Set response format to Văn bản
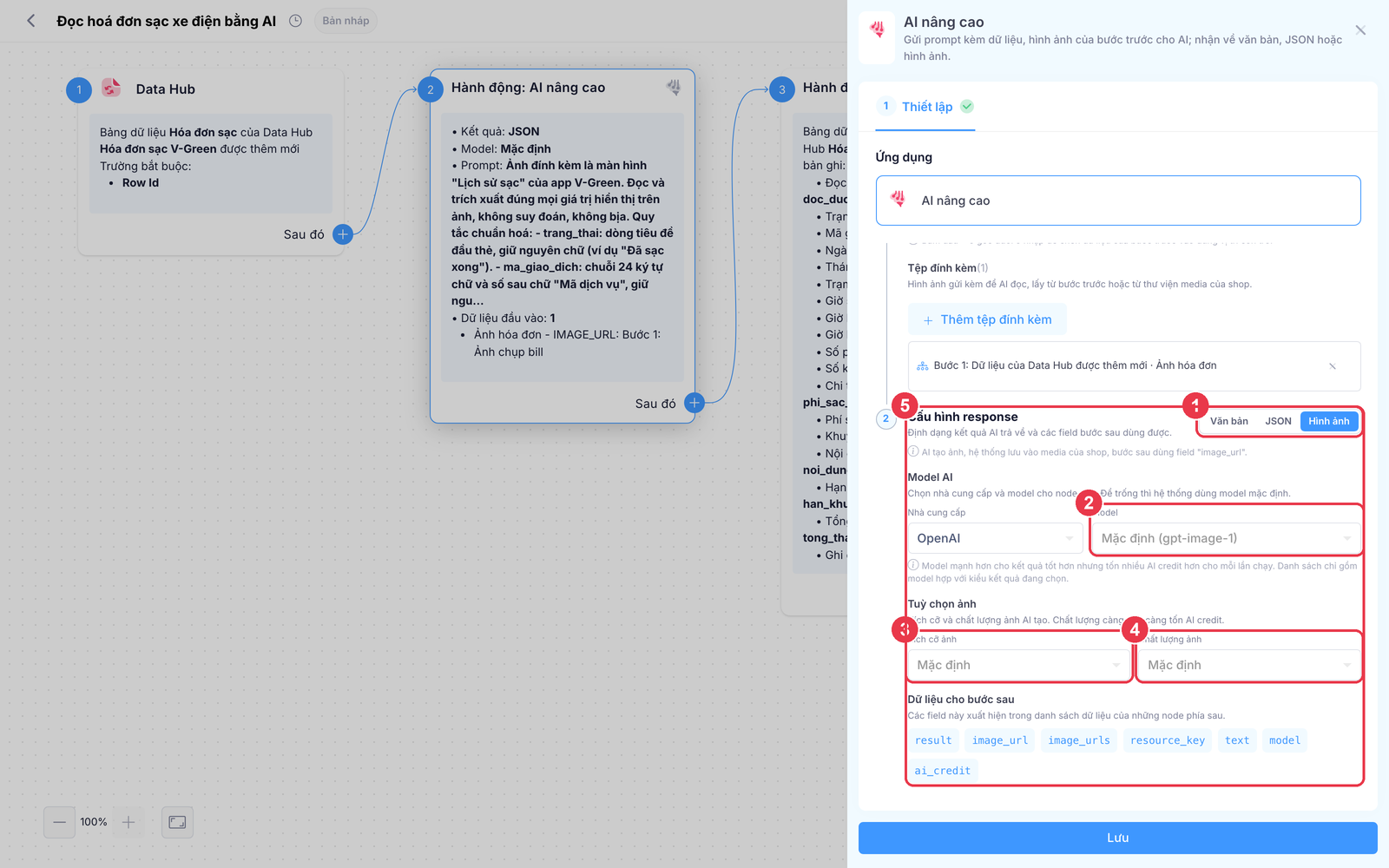The image size is (1389, 868). pos(1229,421)
